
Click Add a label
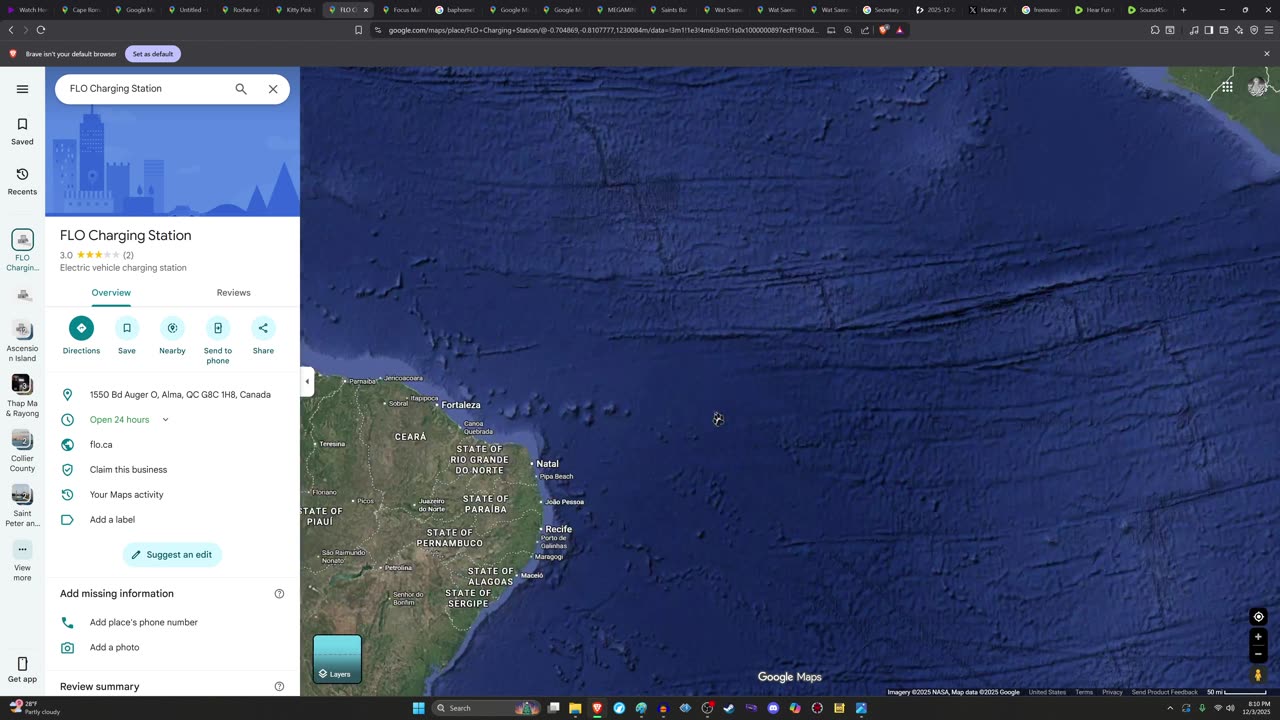click(x=172, y=520)
